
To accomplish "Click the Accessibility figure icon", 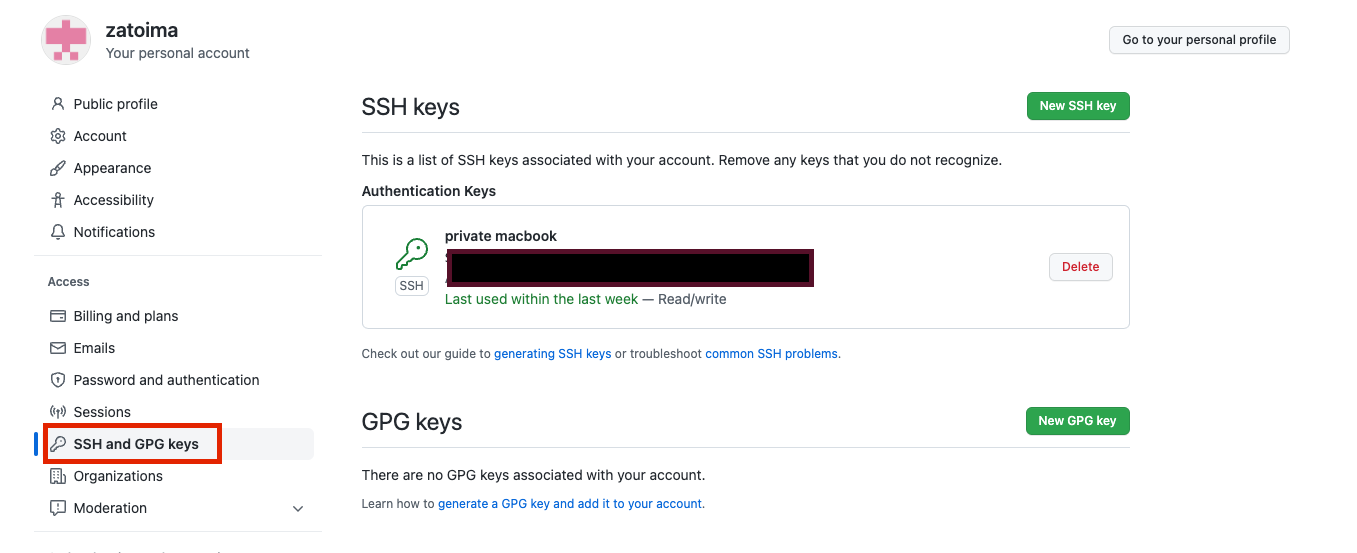I will (58, 200).
